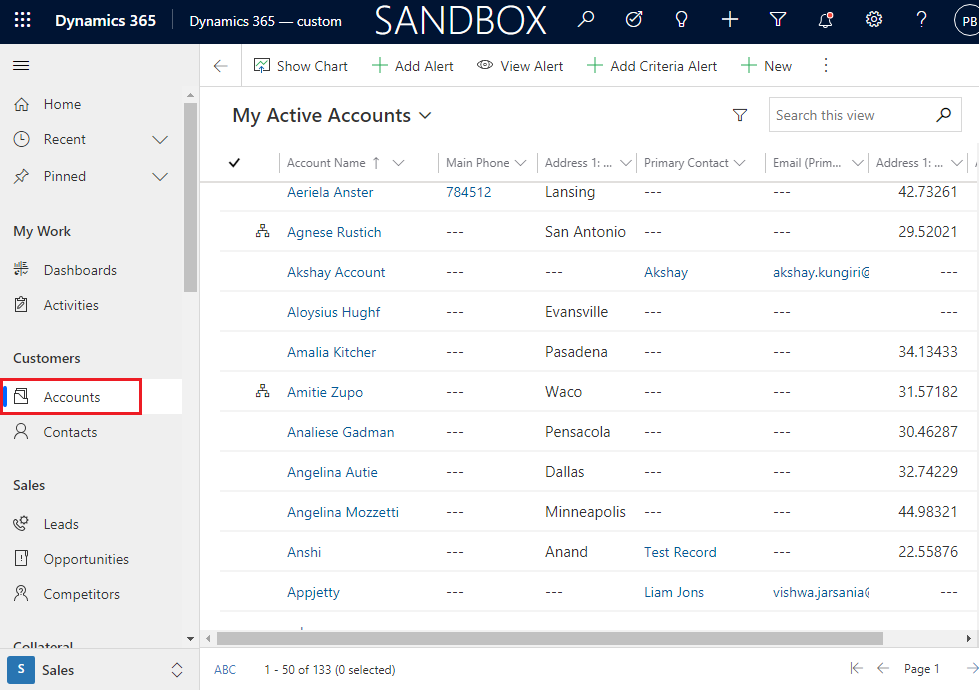979x690 pixels.
Task: Open hierarchy icon for Agnese Rustich
Action: point(262,232)
